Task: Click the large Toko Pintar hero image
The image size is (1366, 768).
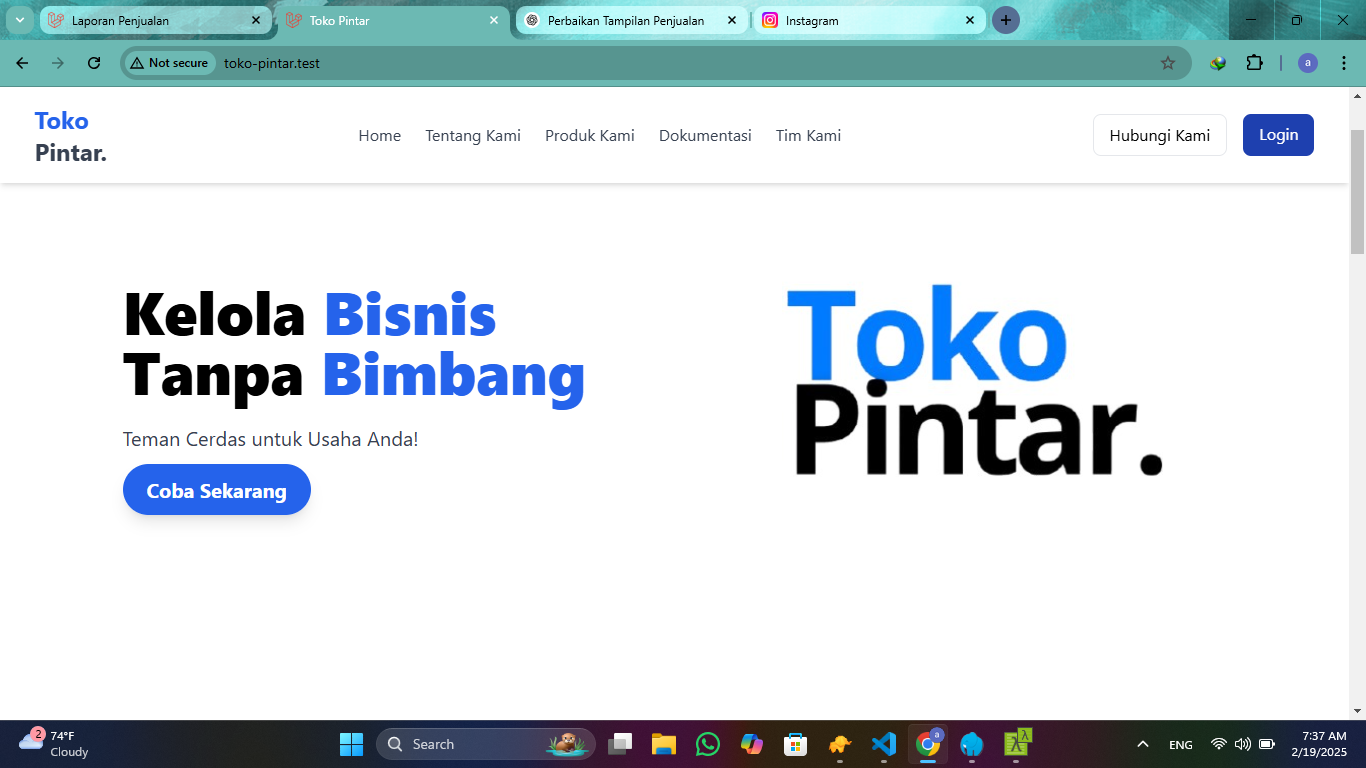Action: point(976,380)
